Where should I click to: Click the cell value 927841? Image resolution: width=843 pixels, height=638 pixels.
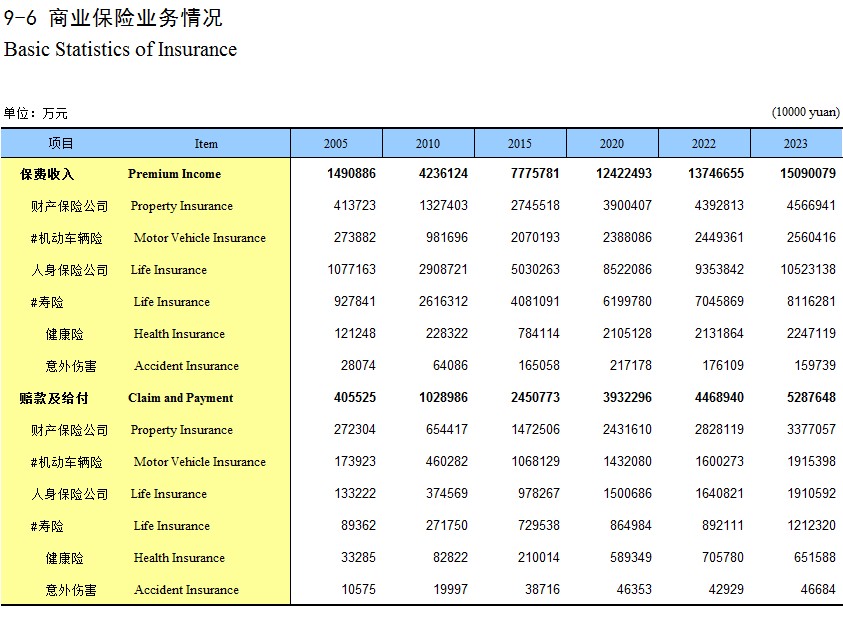coord(354,302)
